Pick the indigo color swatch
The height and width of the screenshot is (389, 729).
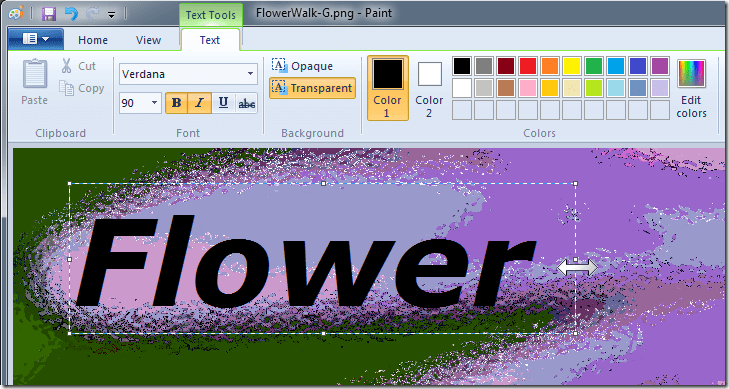click(638, 66)
